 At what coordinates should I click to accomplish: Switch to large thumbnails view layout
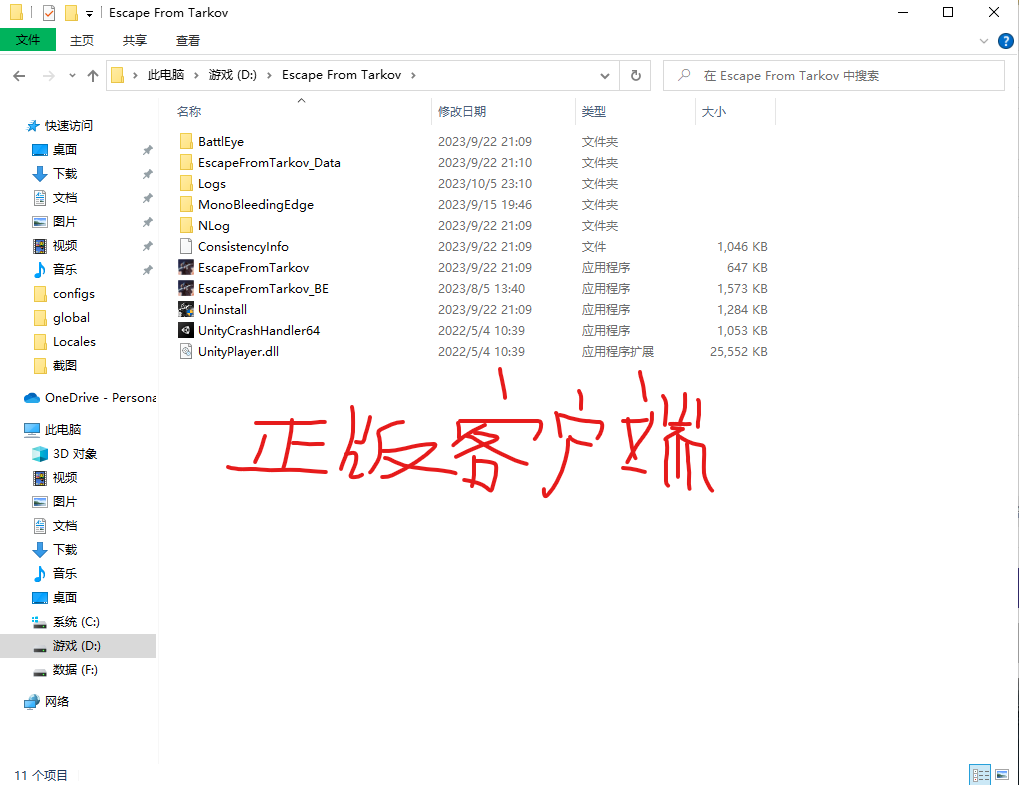click(1002, 775)
